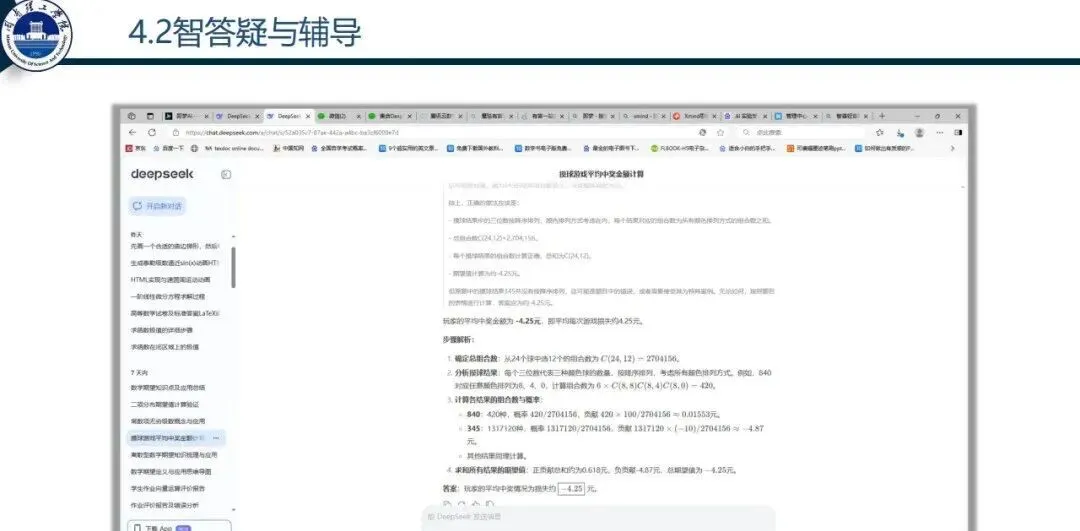
Task: Copy the DeepSeek answer
Action: pos(447,504)
